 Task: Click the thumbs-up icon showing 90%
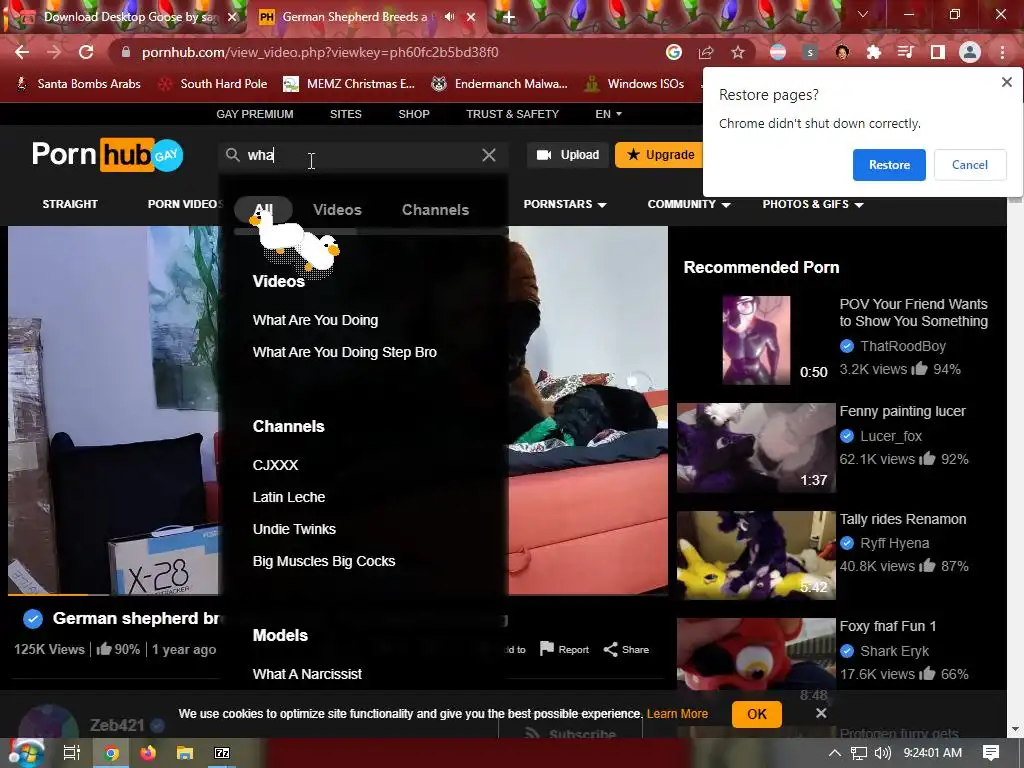104,648
